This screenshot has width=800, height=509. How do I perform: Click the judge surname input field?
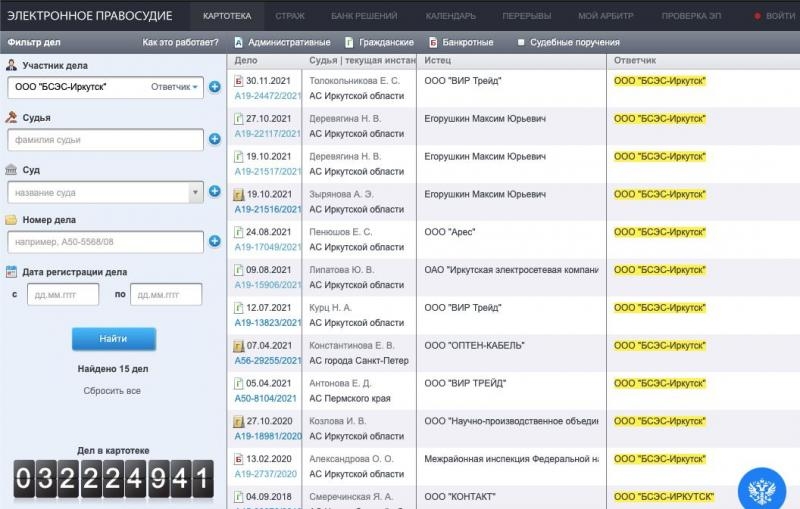click(106, 140)
